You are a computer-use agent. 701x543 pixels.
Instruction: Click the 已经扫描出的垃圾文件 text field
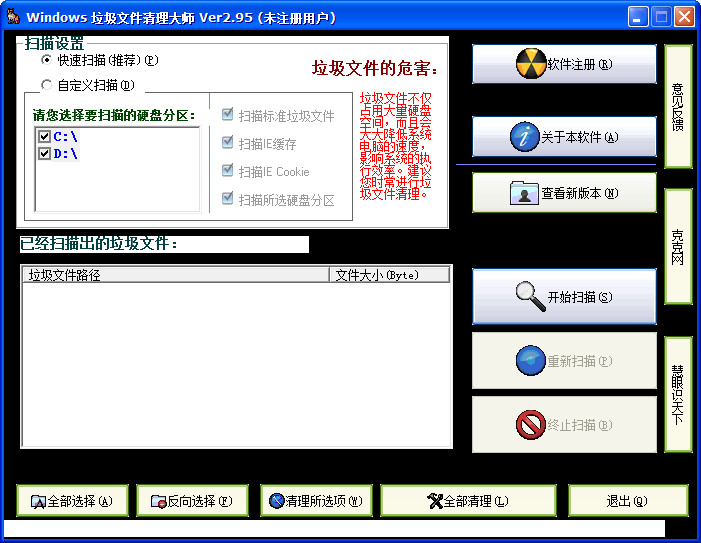(164, 244)
